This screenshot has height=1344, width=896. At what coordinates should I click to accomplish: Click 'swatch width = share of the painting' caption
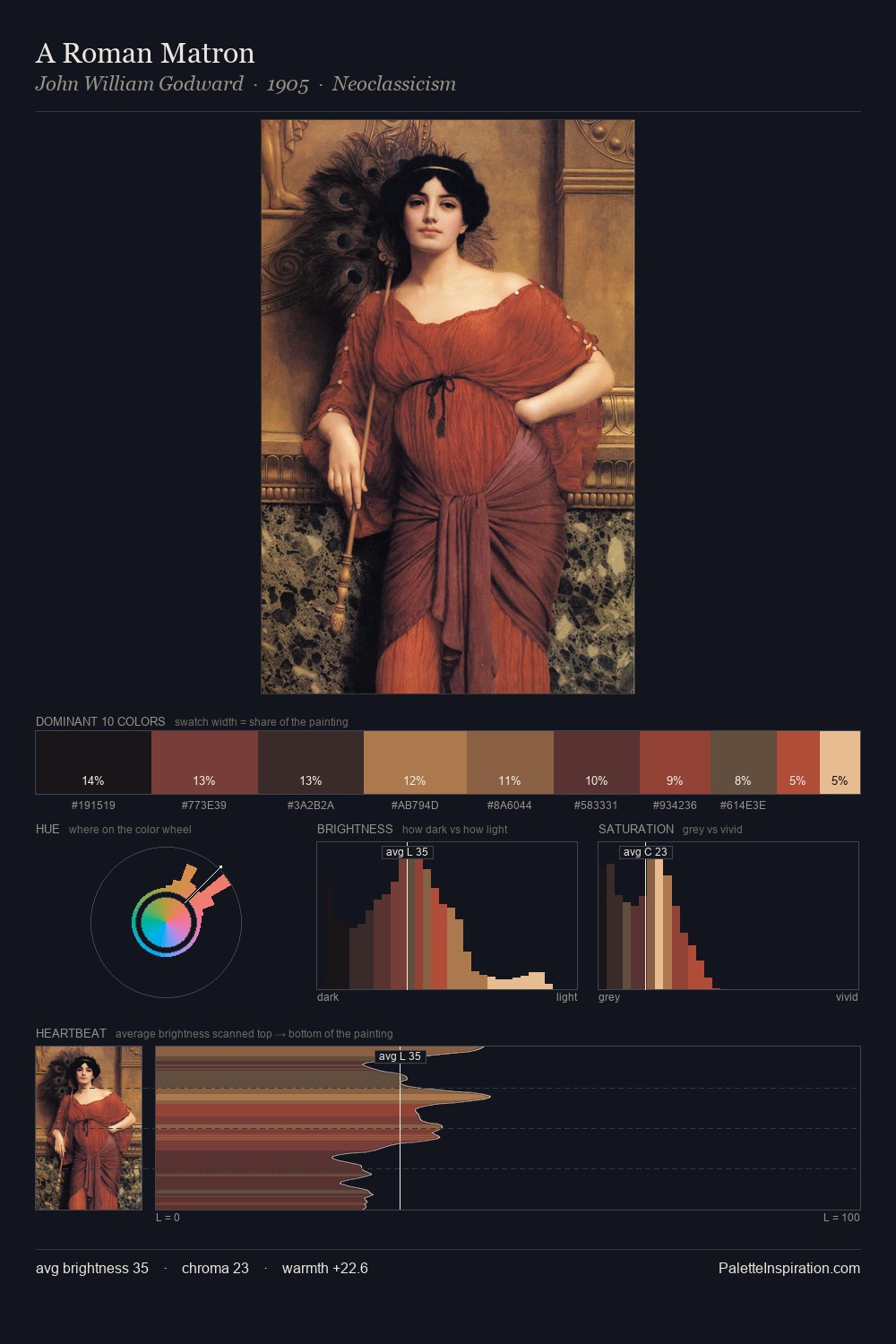point(262,722)
